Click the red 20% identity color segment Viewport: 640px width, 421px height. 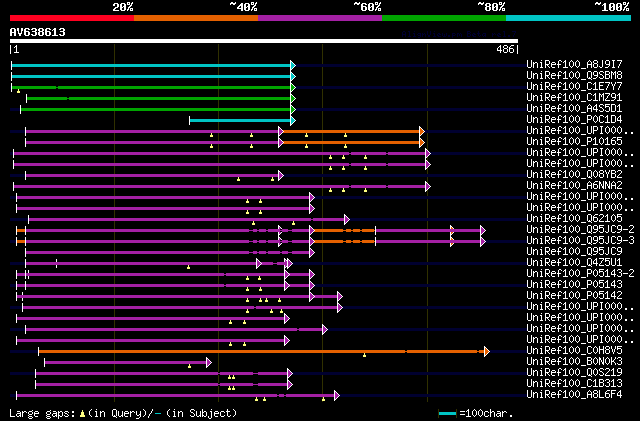coord(72,18)
